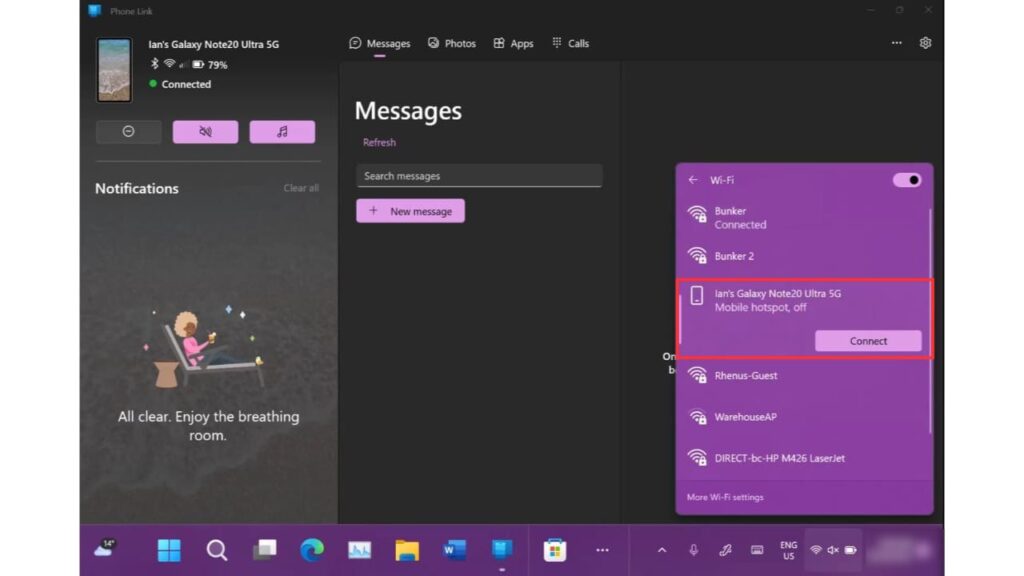Open More Wi-Fi settings
Viewport: 1024px width, 576px height.
tap(725, 497)
